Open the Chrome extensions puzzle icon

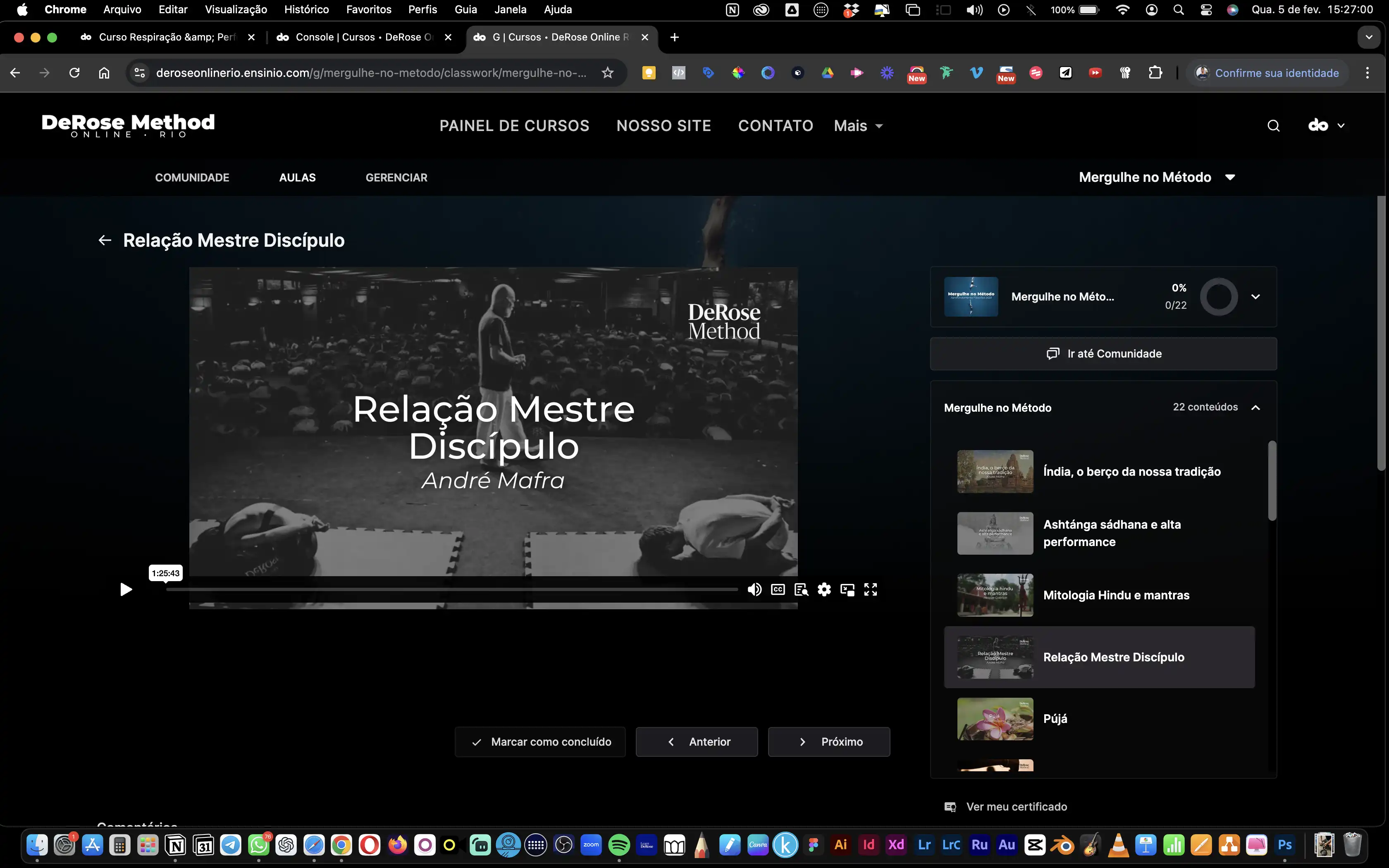1155,73
